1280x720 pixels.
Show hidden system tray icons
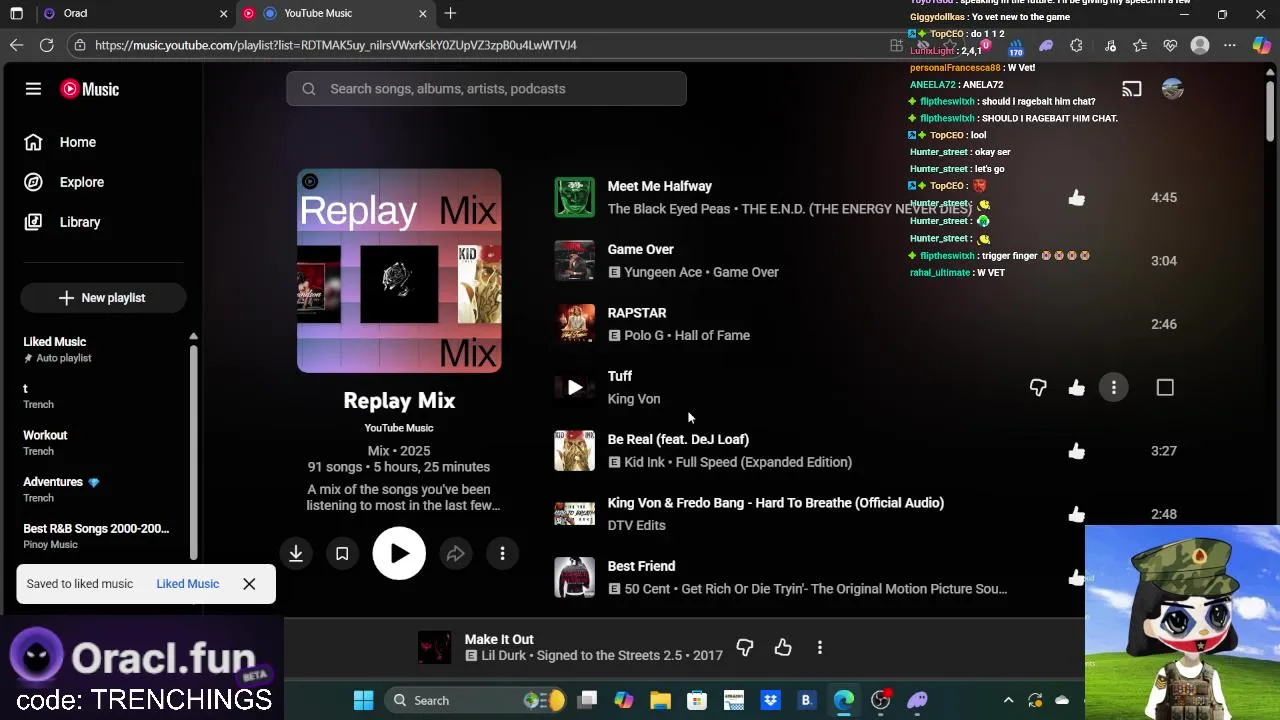click(1008, 700)
